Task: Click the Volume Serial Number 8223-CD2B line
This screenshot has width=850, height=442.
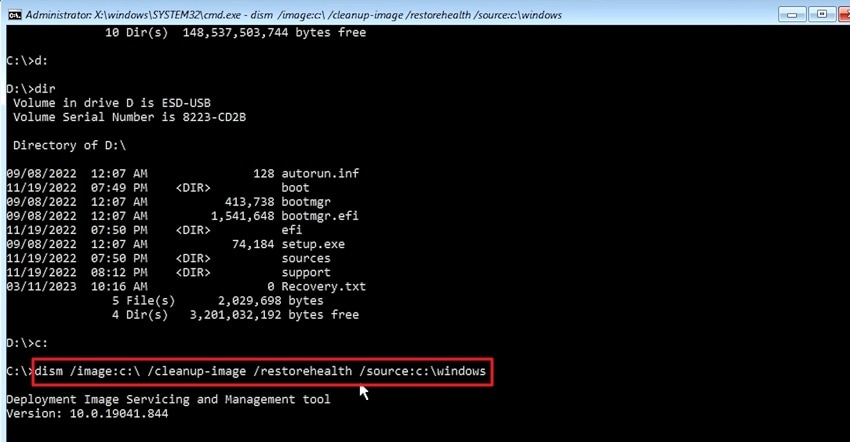Action: pos(130,117)
